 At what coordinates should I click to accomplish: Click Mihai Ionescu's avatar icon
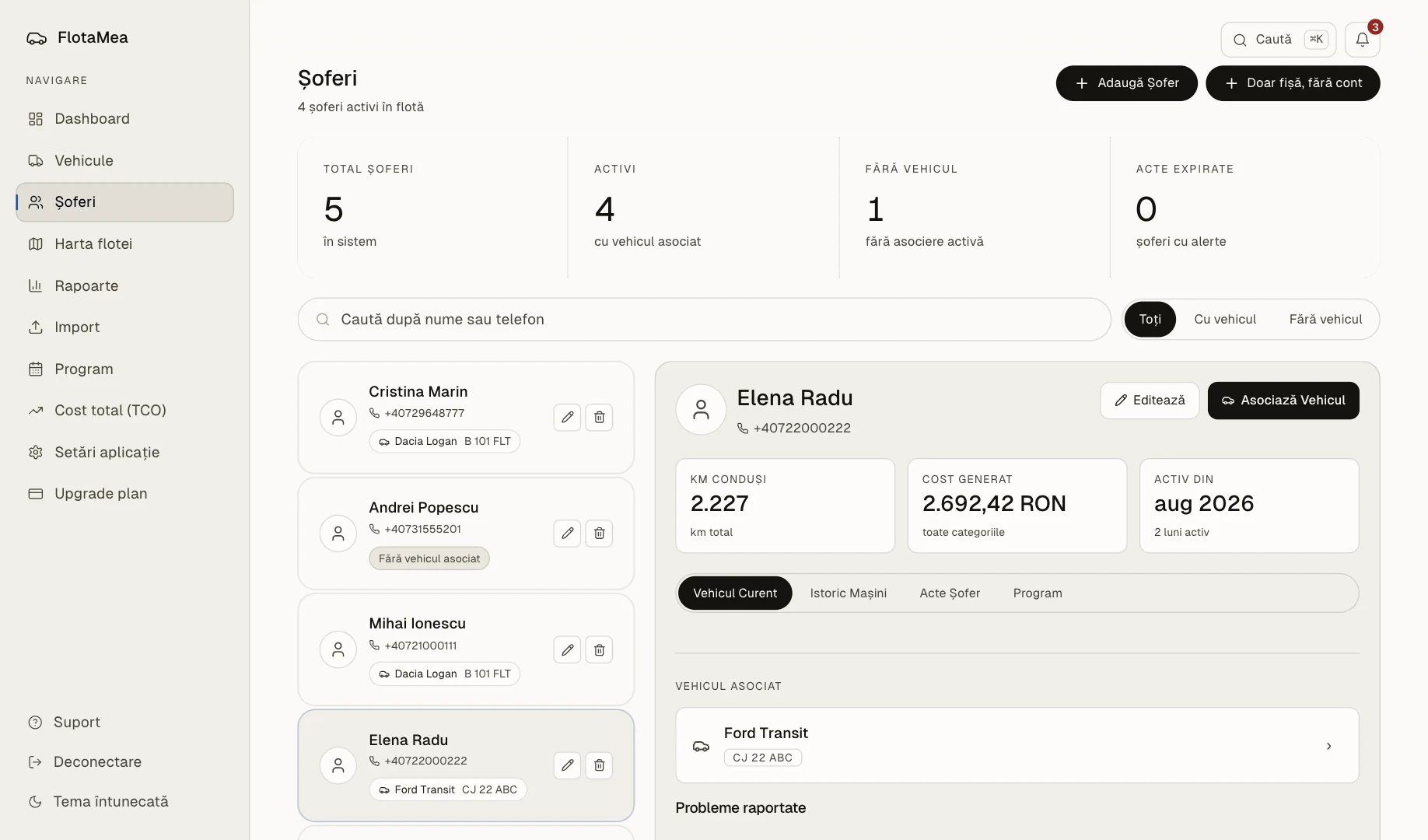point(338,649)
